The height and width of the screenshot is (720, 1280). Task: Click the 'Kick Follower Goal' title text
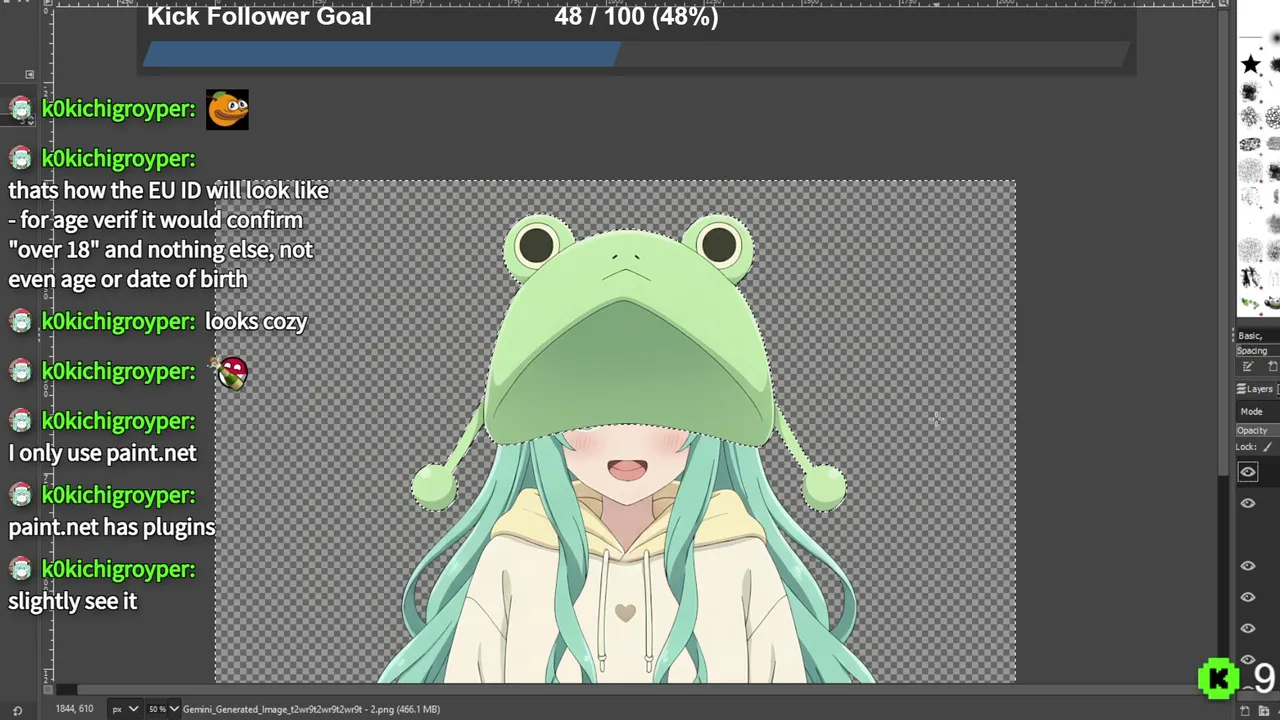259,16
